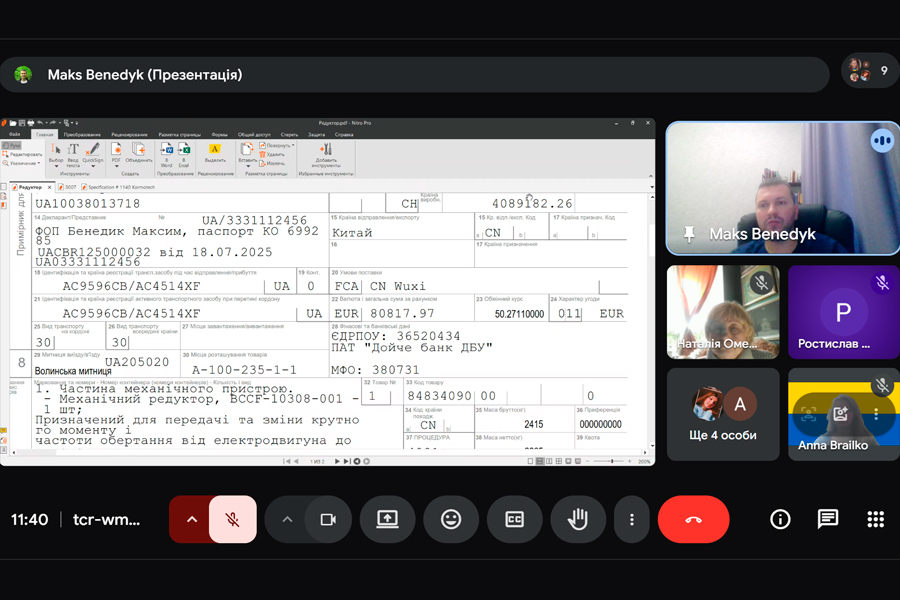Activate the Выбор selection tool
The height and width of the screenshot is (600, 900).
coord(56,154)
